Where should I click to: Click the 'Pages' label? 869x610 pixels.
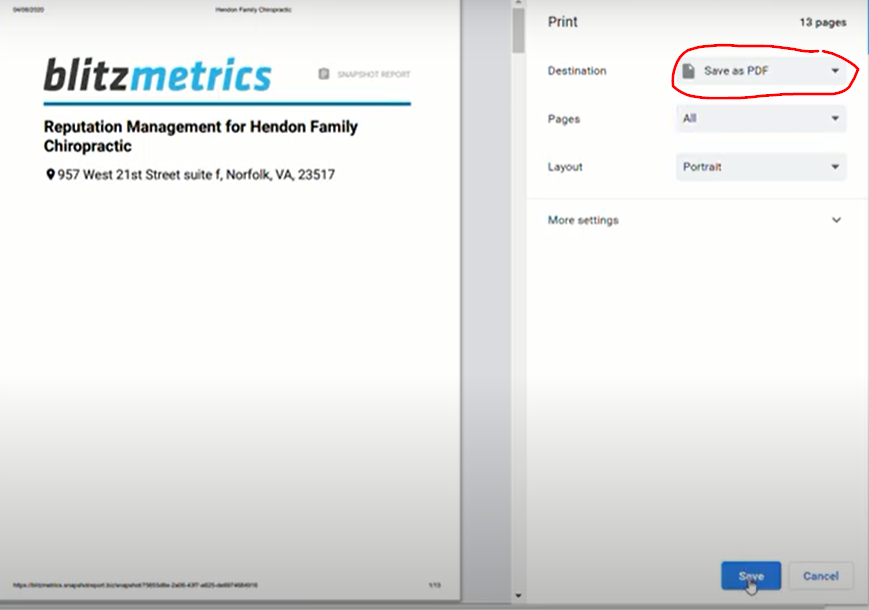(x=564, y=119)
